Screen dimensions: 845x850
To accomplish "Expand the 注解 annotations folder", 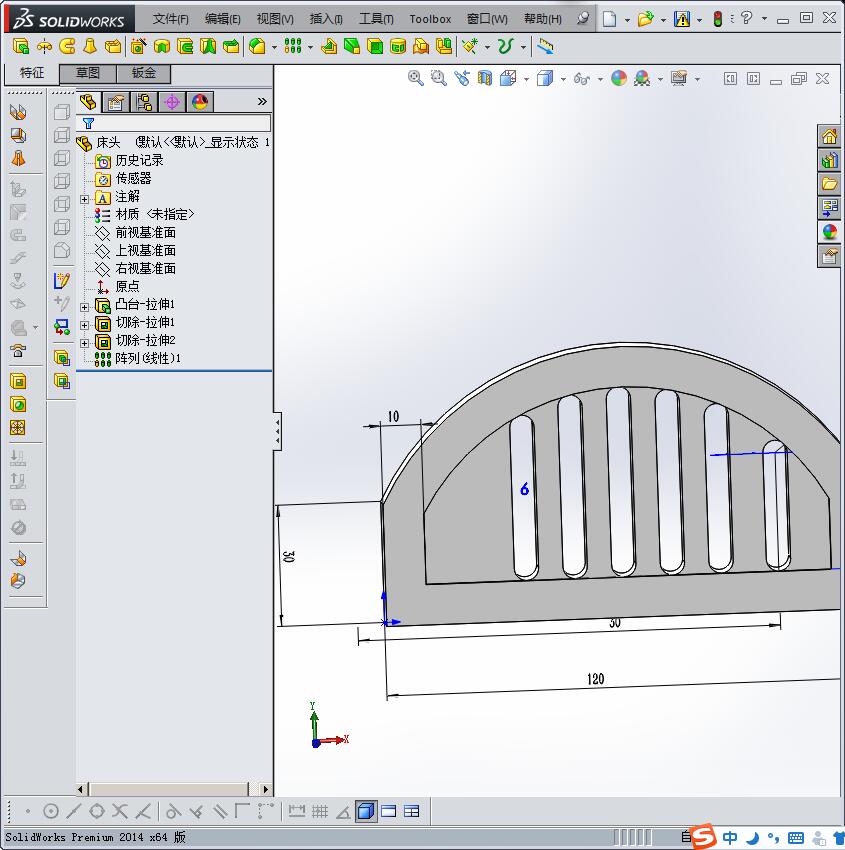I will [85, 198].
